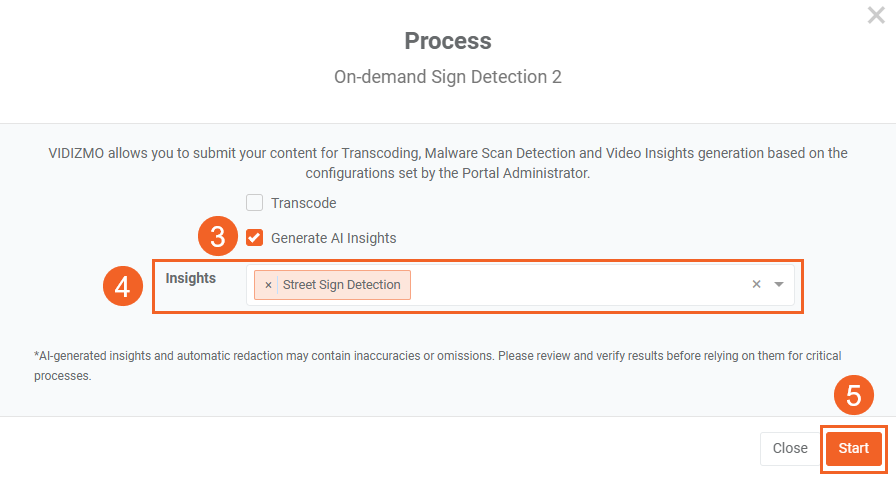
Task: Uncheck the Generate AI Insights checkbox
Action: (x=255, y=238)
